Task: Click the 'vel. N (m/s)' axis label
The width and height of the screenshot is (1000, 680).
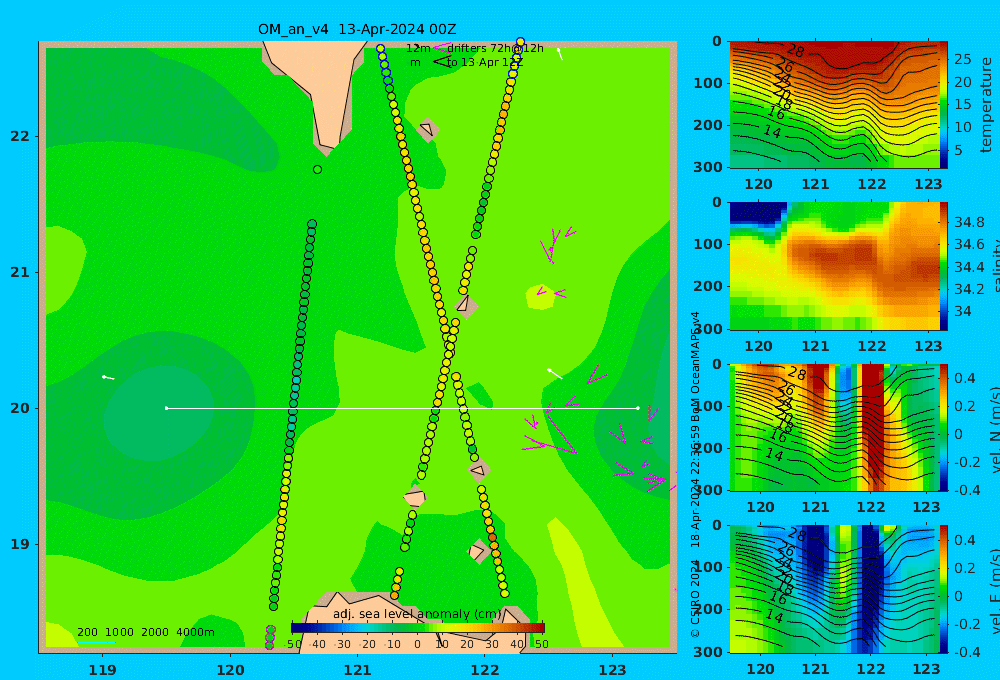Action: pyautogui.click(x=993, y=429)
